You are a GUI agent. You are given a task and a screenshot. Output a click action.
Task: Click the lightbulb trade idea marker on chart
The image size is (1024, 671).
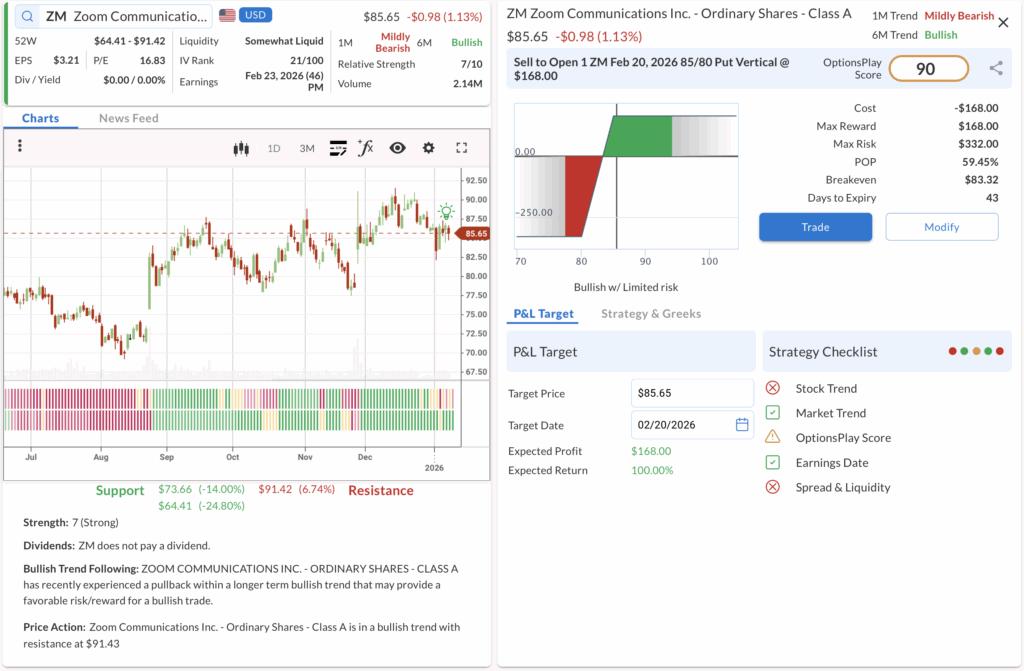446,212
